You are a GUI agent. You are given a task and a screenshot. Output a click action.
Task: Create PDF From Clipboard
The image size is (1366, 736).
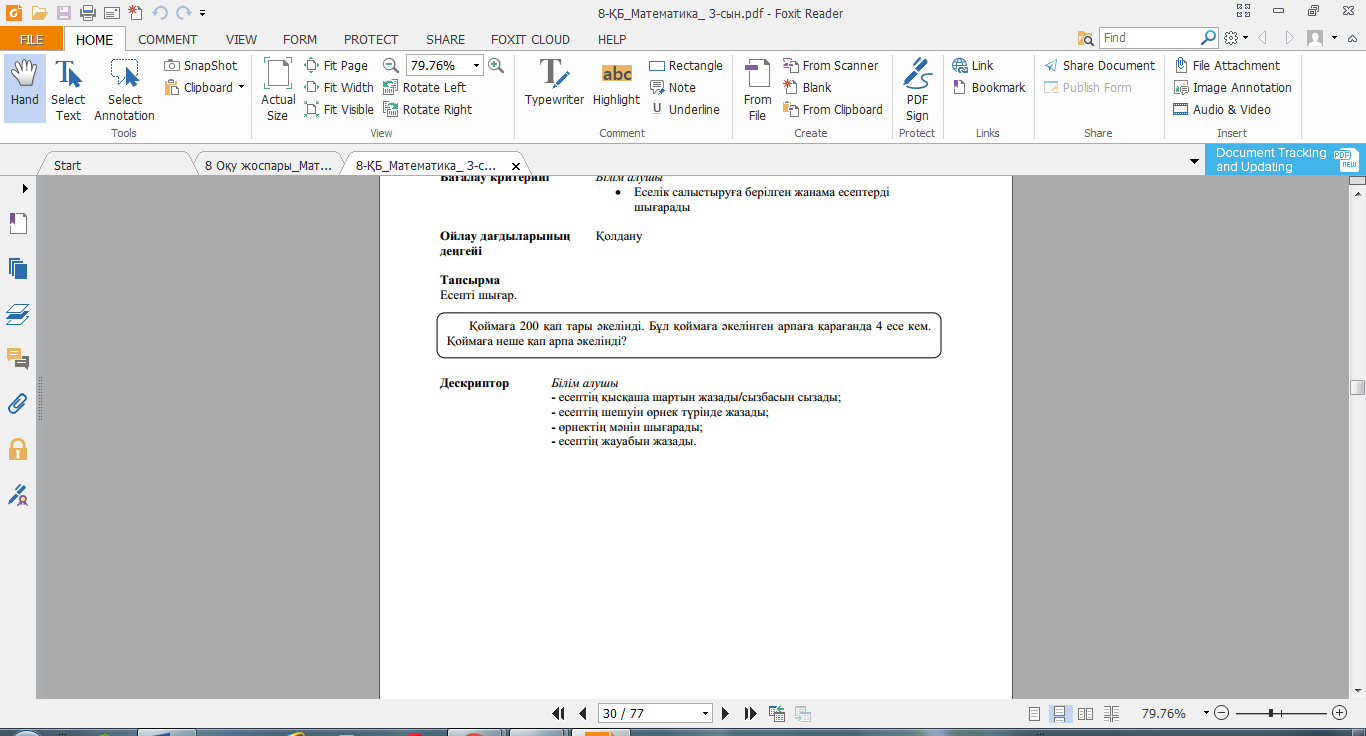833,110
